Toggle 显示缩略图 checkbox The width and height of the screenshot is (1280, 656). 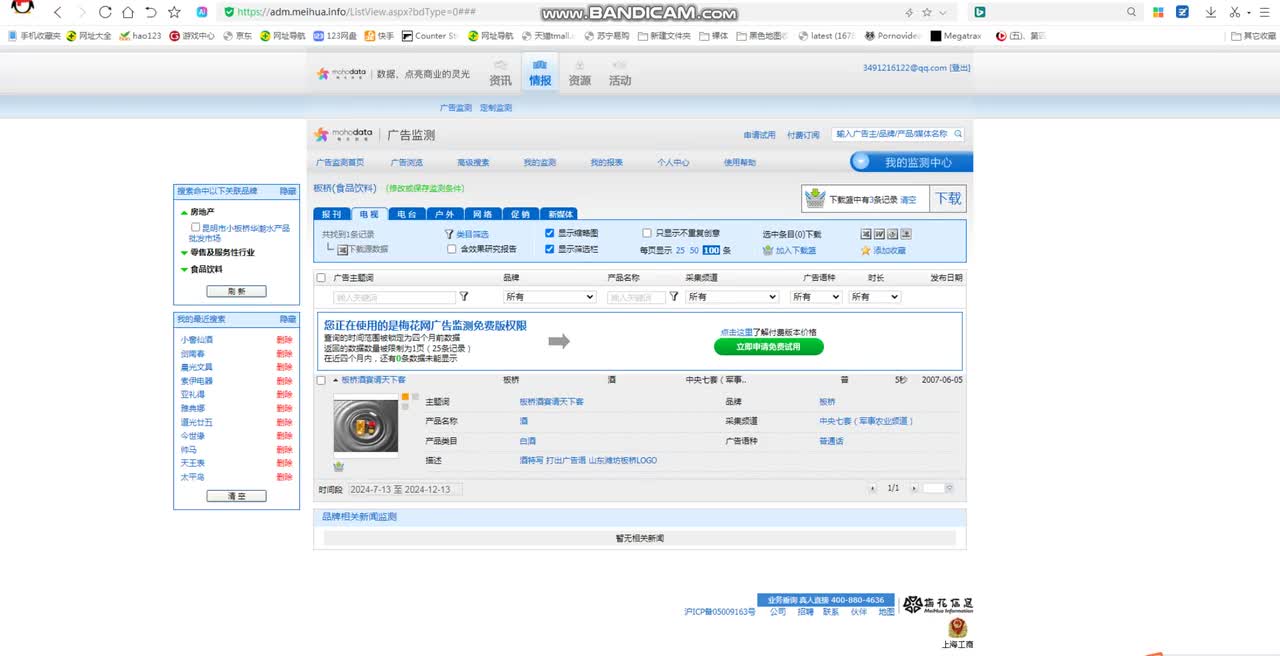click(550, 233)
